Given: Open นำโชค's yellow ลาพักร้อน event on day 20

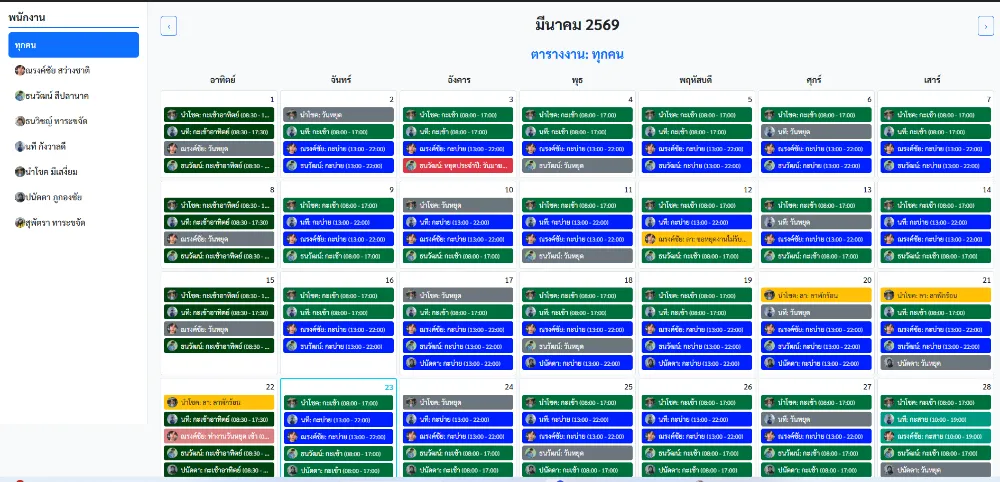Looking at the screenshot, I should click(816, 296).
